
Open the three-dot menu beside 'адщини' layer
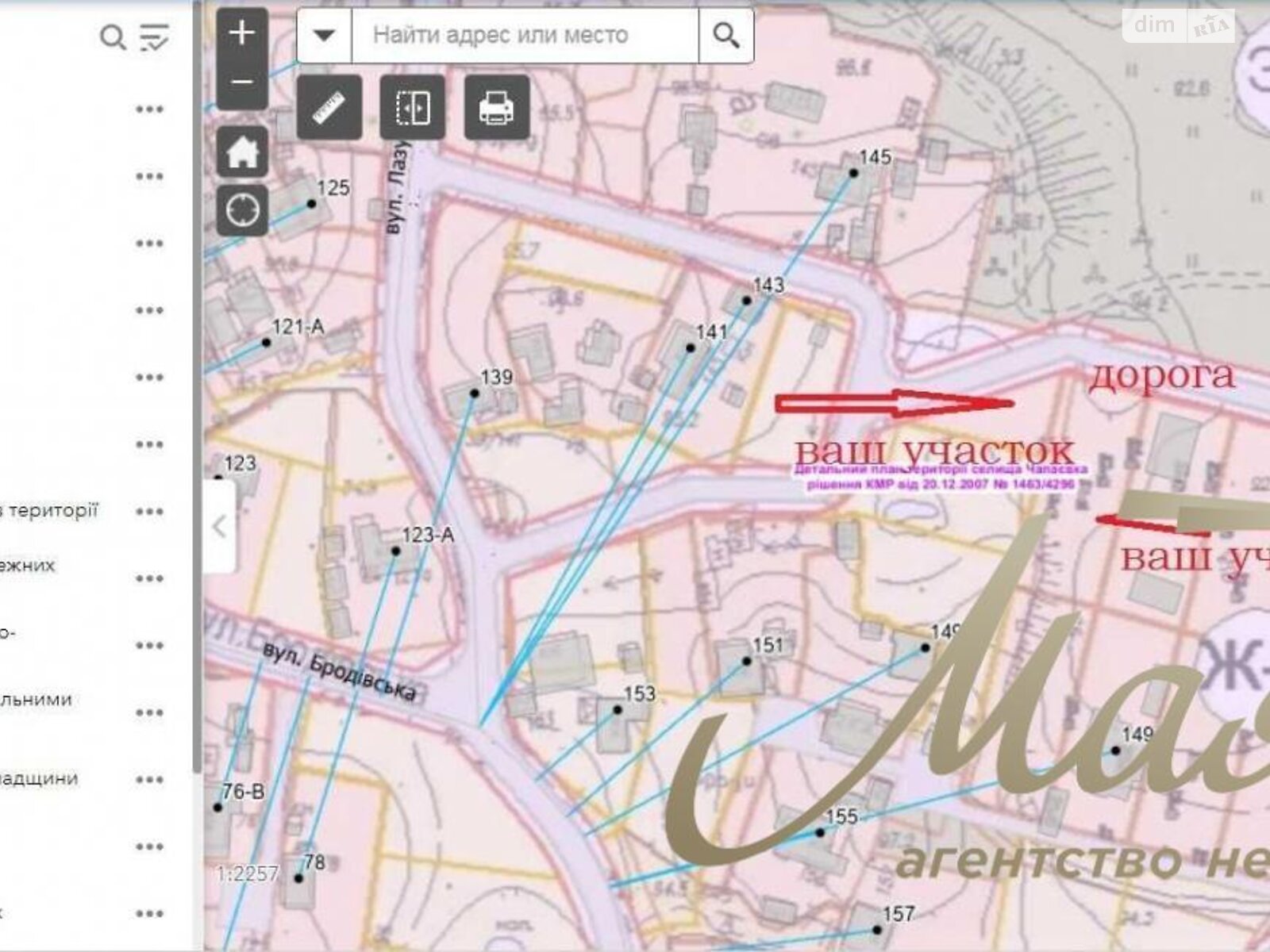click(149, 780)
